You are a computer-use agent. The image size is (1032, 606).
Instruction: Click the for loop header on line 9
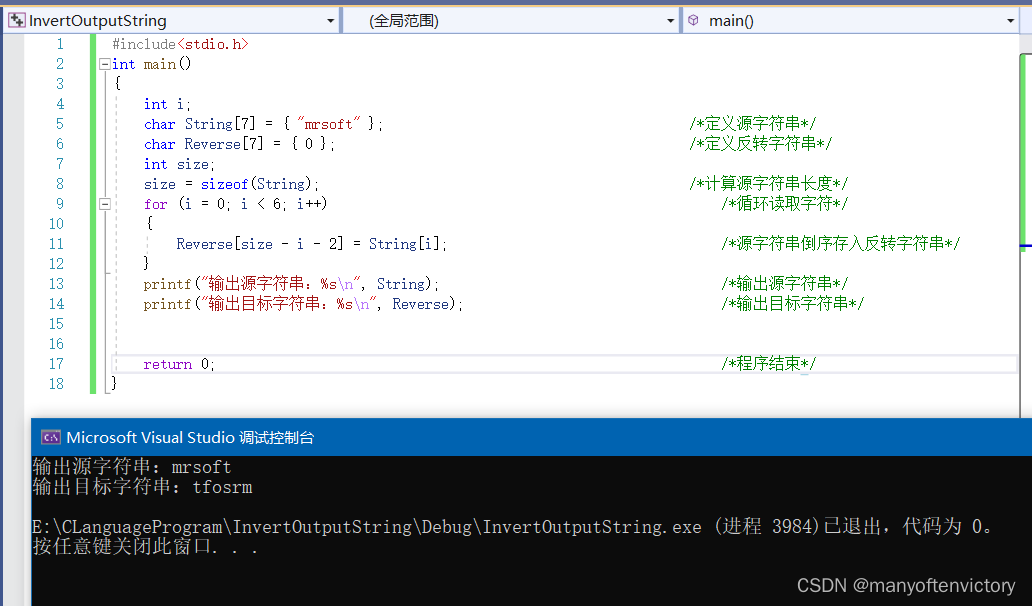(x=236, y=204)
